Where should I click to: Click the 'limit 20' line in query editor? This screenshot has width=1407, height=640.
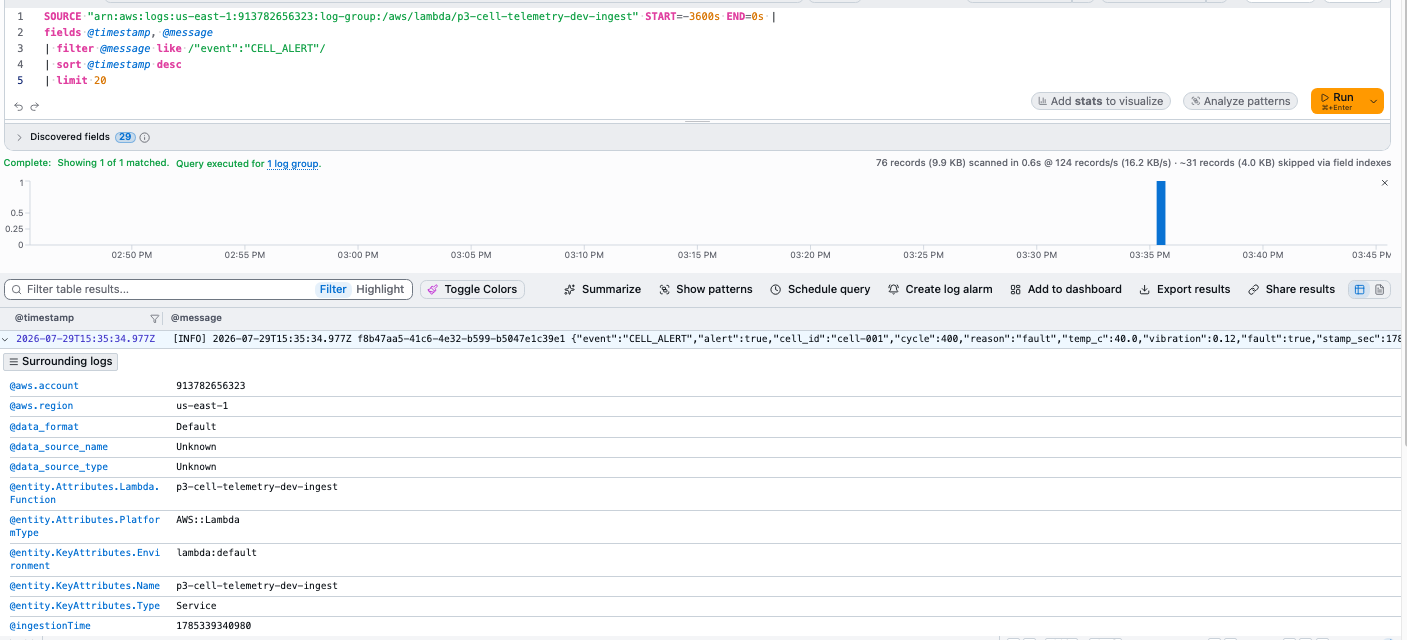point(76,81)
